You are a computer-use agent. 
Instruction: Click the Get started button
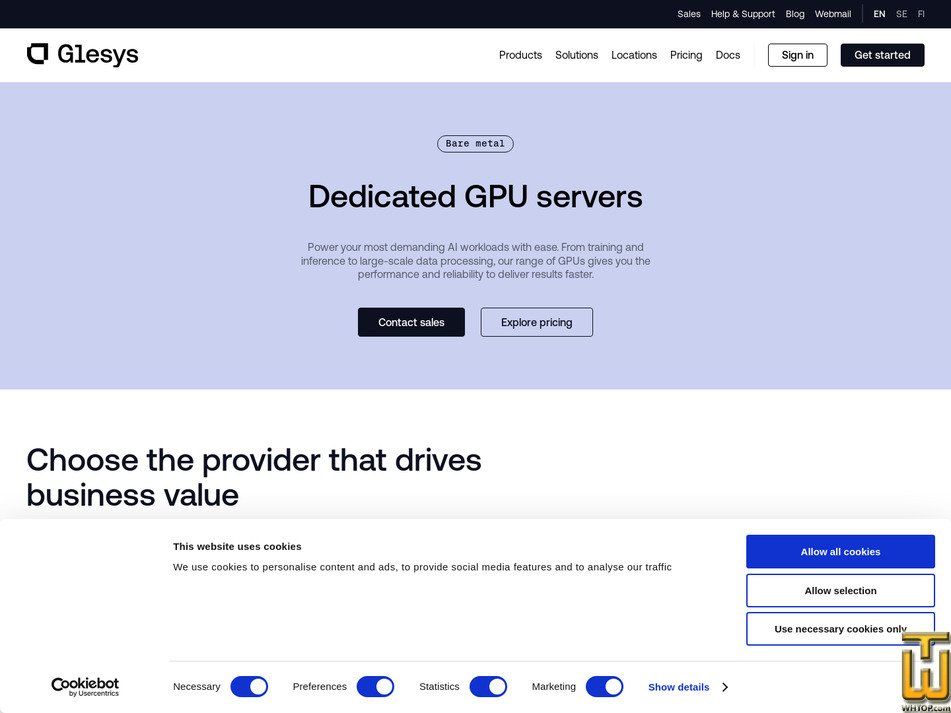(882, 55)
